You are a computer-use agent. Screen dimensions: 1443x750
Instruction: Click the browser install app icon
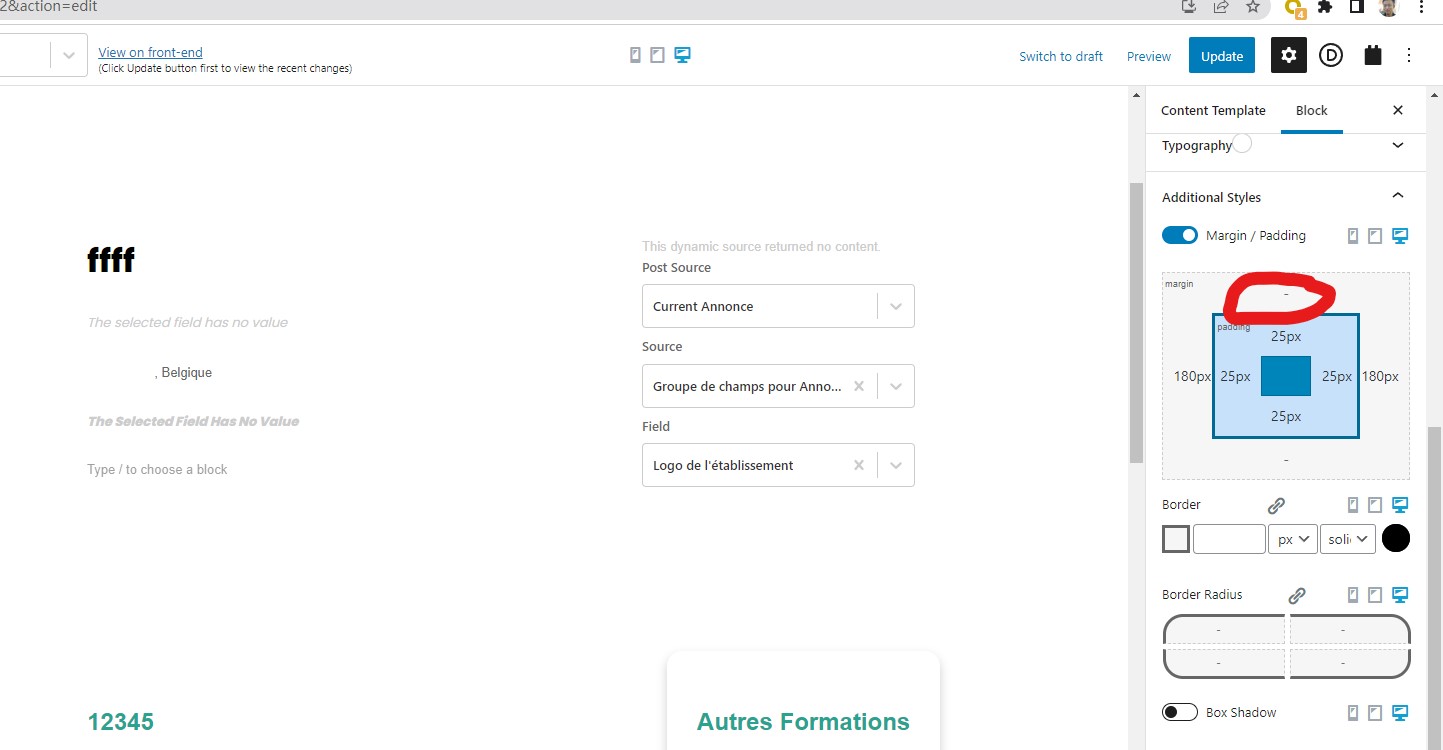tap(1189, 7)
